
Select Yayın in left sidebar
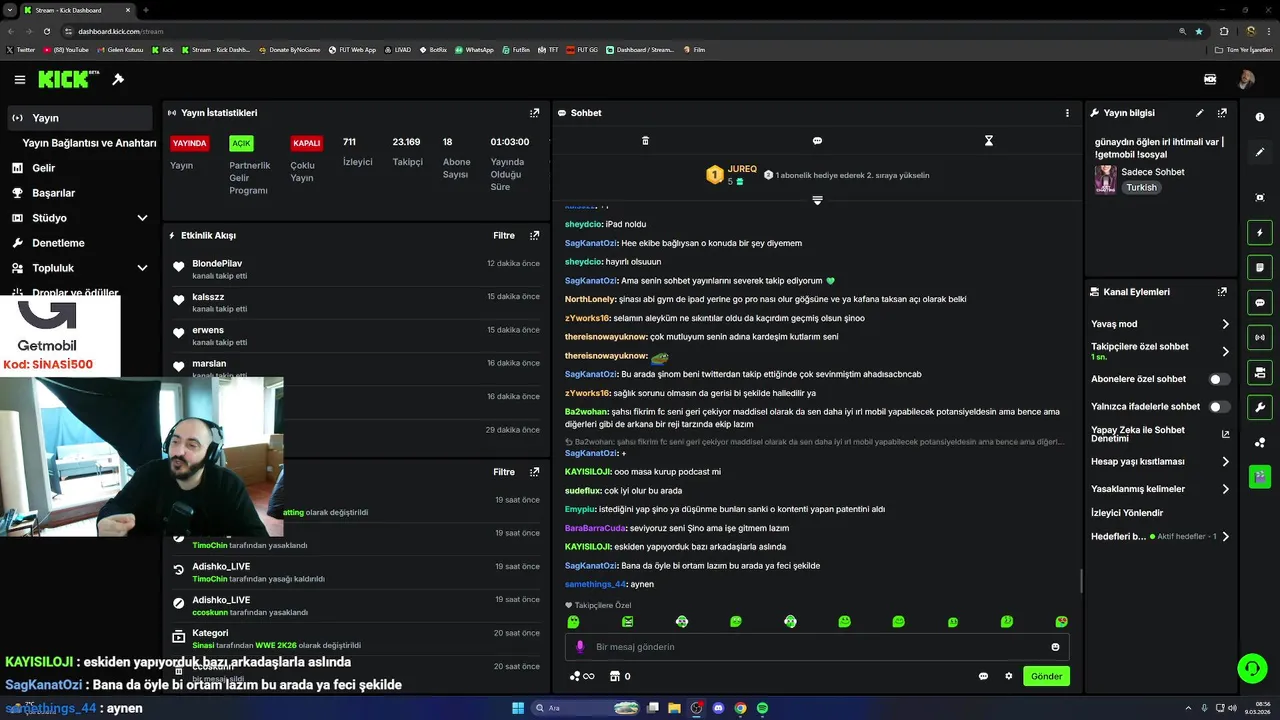pos(80,118)
